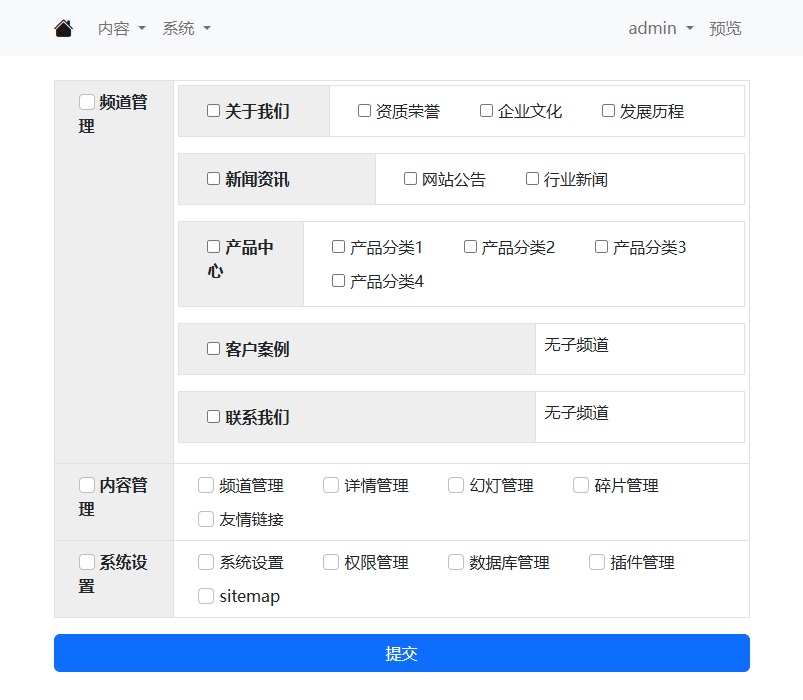Tick the 客户案例 checkbox

(x=213, y=349)
